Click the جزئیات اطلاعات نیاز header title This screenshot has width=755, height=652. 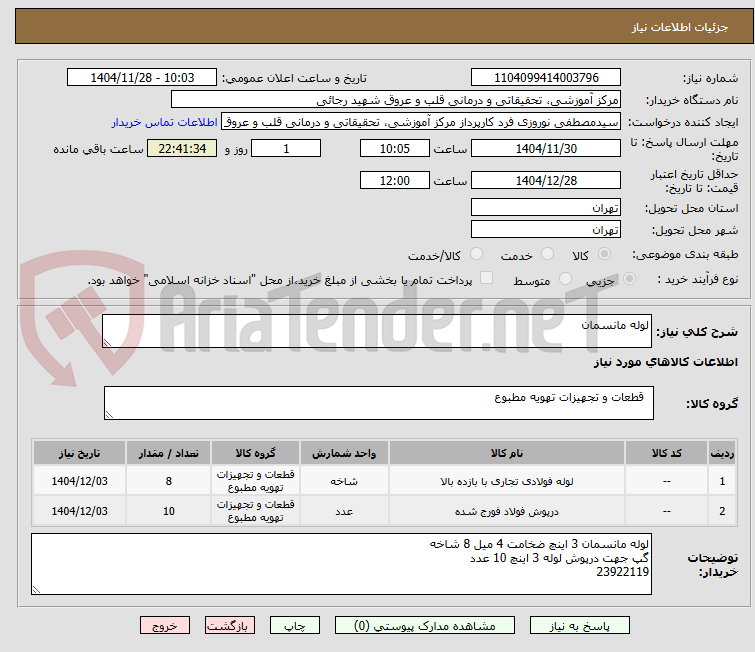[x=680, y=27]
